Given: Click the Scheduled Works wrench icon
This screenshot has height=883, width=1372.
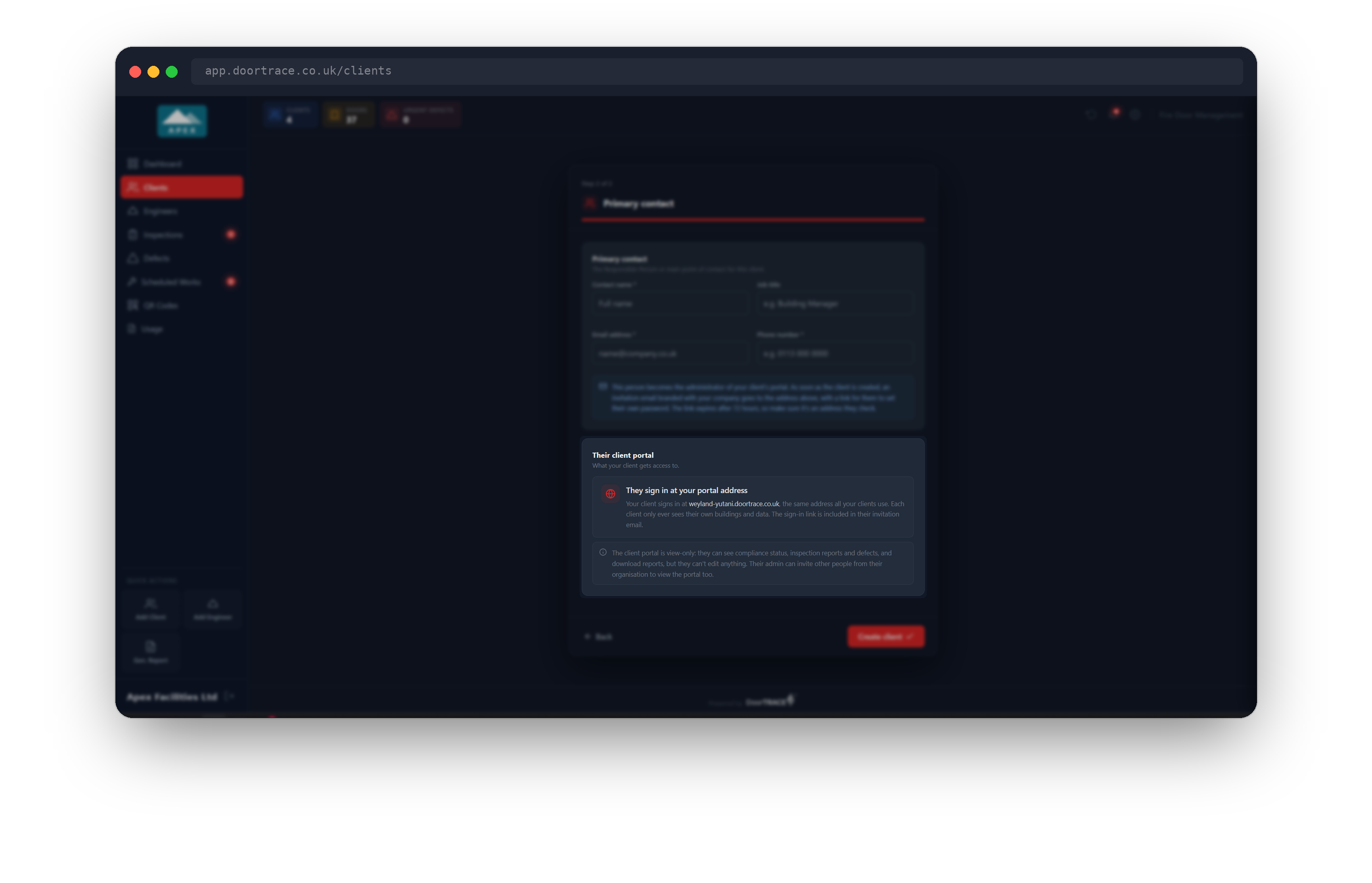Looking at the screenshot, I should pos(132,282).
